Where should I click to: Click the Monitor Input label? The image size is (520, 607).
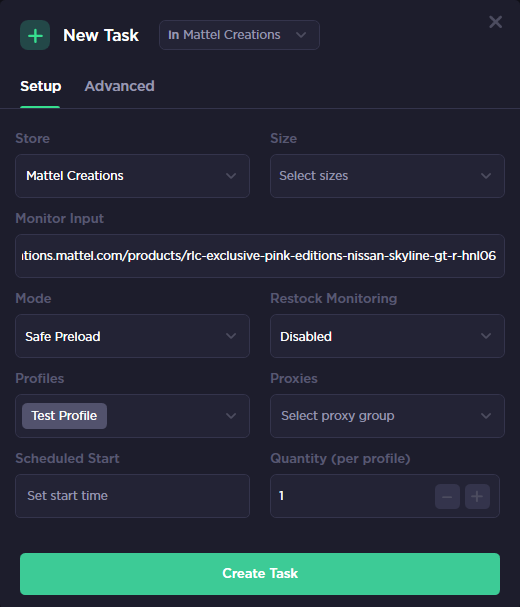60,218
